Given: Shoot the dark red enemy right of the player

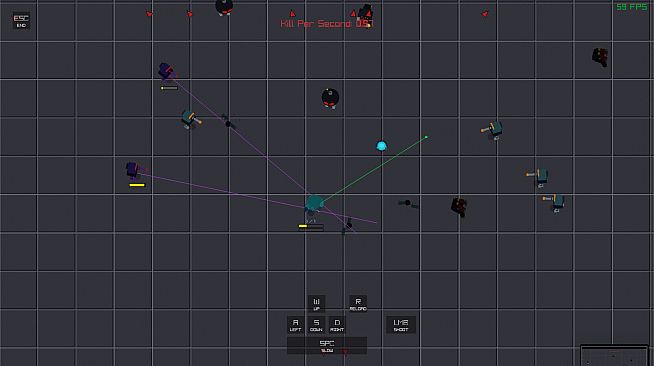Looking at the screenshot, I should [x=459, y=207].
